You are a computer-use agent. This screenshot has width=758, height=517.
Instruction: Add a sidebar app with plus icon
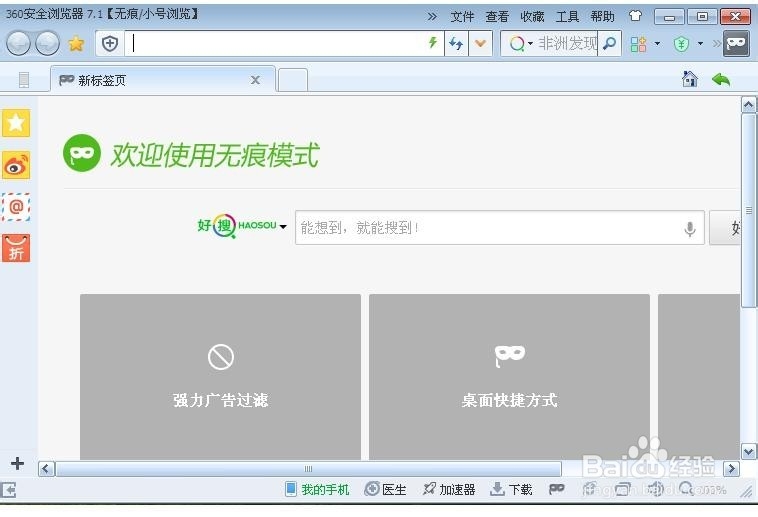17,463
